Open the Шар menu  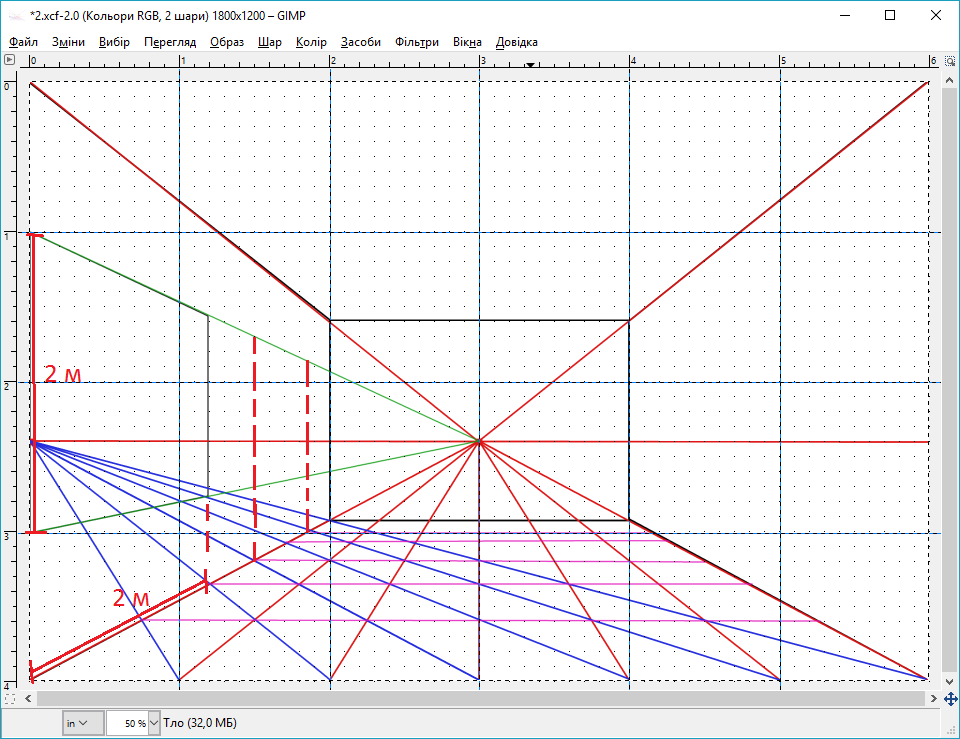(270, 42)
